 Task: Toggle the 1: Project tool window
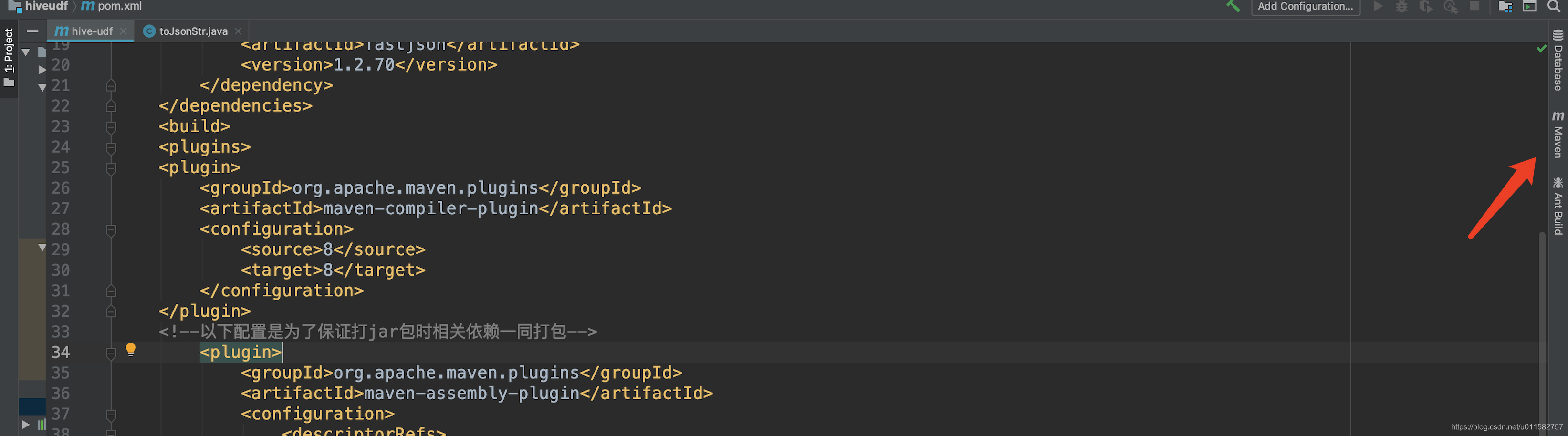tap(9, 57)
